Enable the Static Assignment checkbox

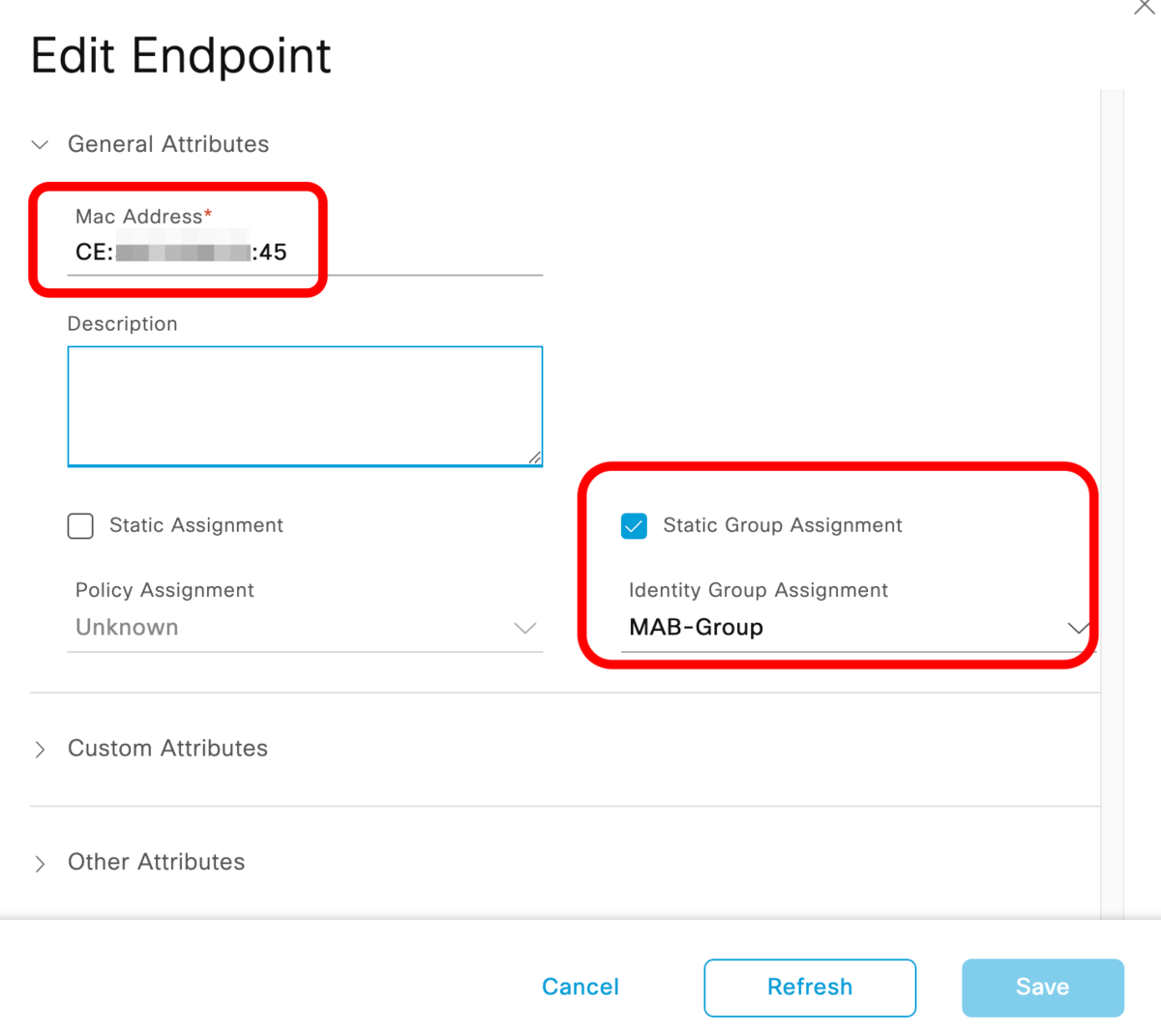79,525
